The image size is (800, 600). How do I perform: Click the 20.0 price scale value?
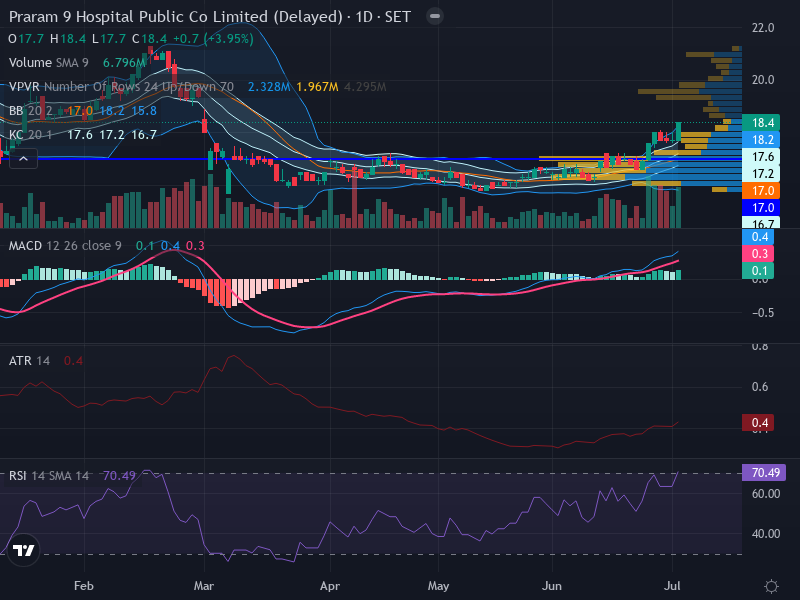click(763, 80)
